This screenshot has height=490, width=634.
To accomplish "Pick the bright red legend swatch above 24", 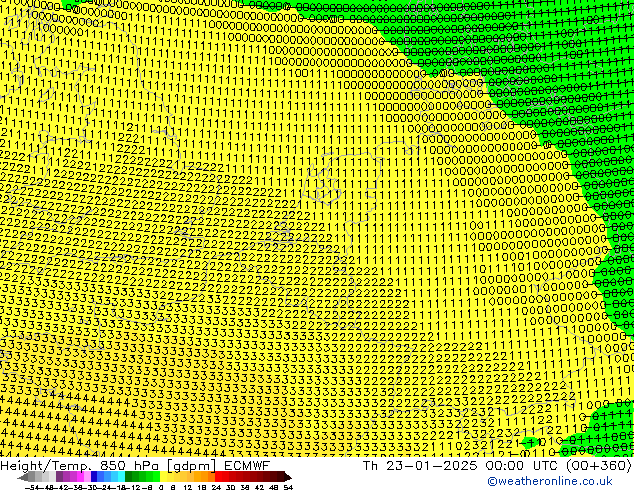I will click(218, 477).
